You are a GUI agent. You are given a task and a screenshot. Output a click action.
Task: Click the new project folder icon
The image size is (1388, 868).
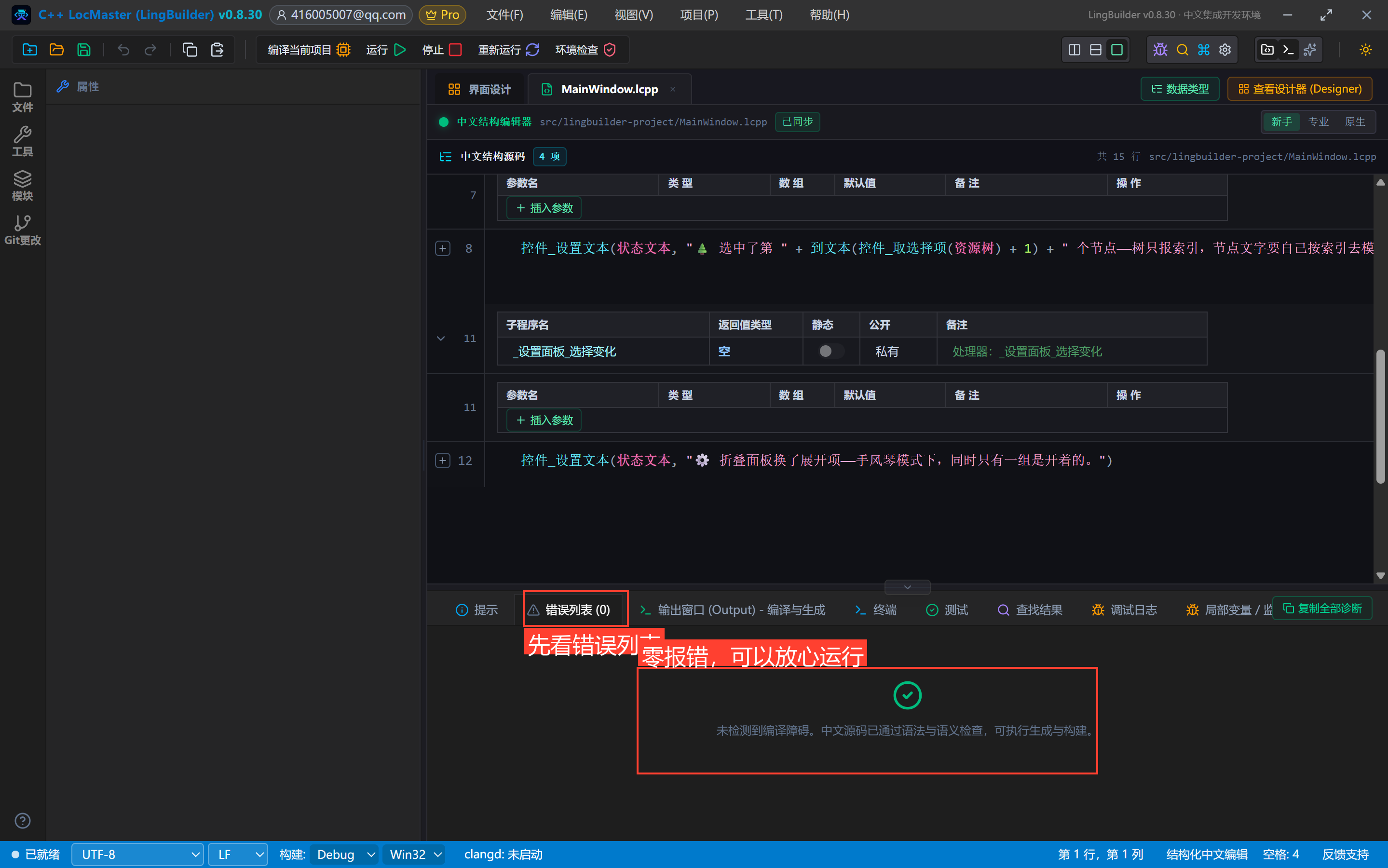coord(30,50)
